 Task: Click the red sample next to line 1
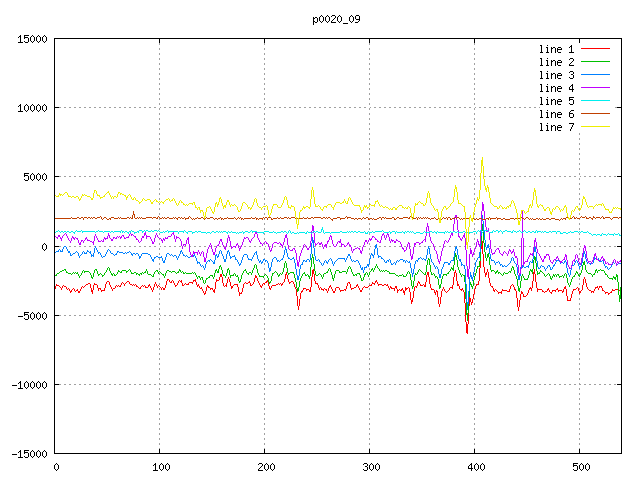tap(595, 49)
